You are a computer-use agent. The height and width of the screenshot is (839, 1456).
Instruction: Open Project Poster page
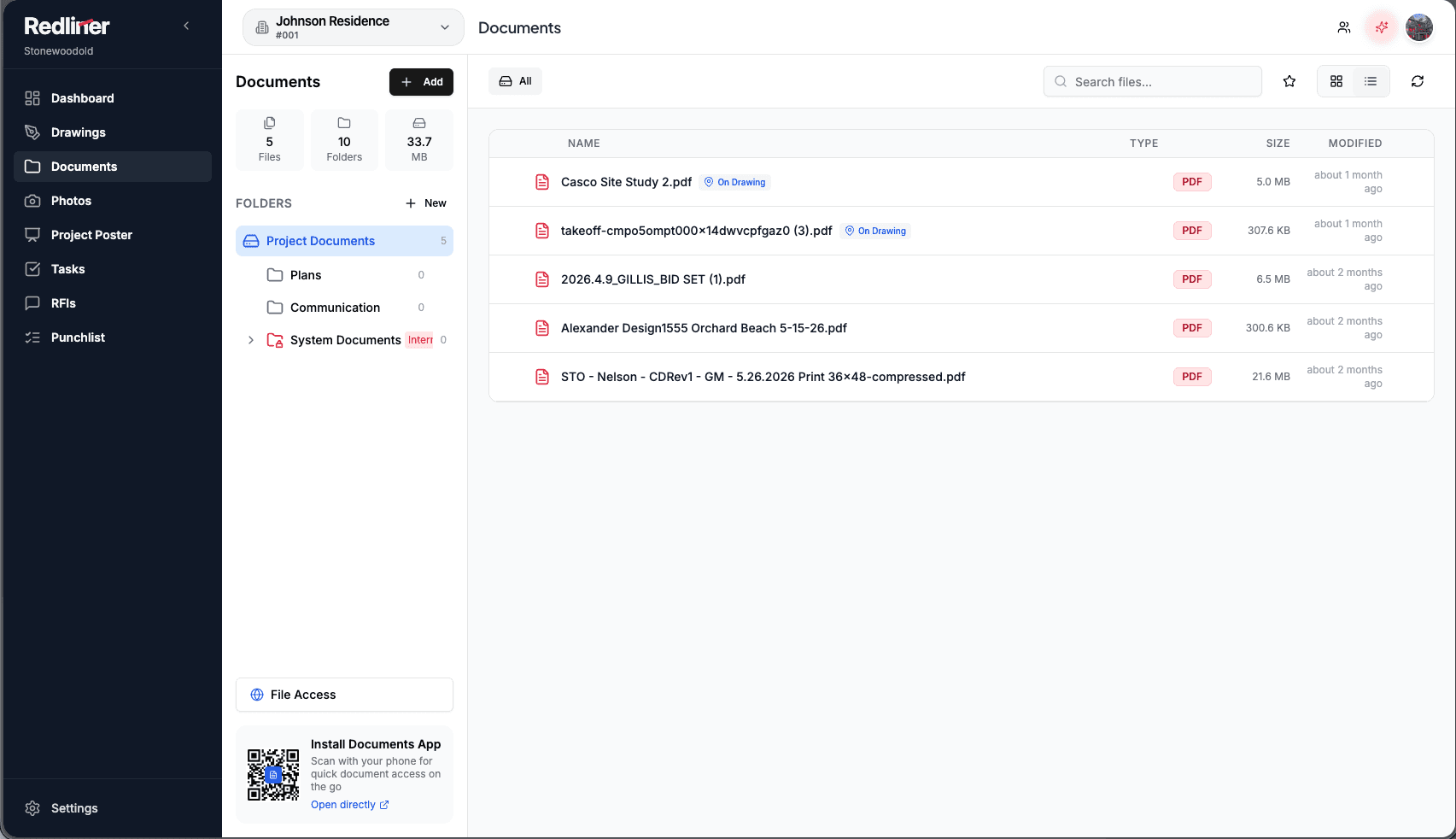(x=113, y=235)
